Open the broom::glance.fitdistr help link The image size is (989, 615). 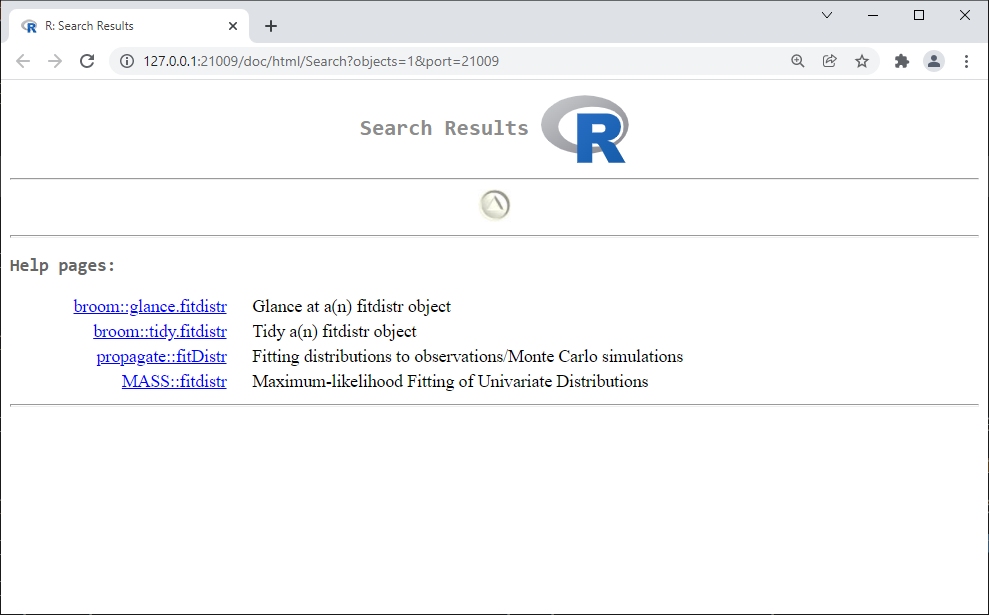[x=150, y=307]
